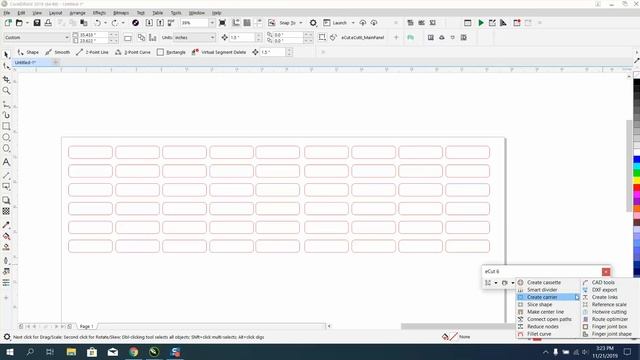Screen dimensions: 640x360
Task: Expand second eCut 6 panel dropdown arrow
Action: tap(513, 283)
